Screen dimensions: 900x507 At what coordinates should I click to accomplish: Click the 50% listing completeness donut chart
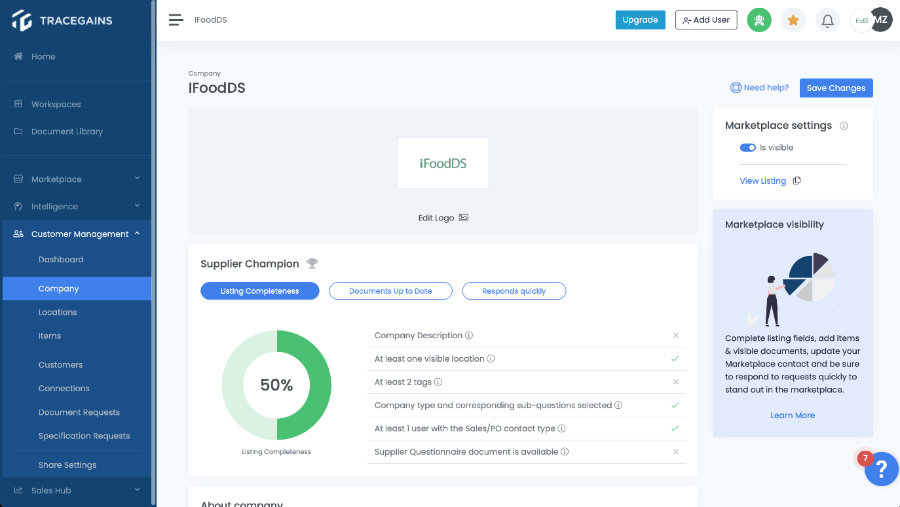coord(277,385)
